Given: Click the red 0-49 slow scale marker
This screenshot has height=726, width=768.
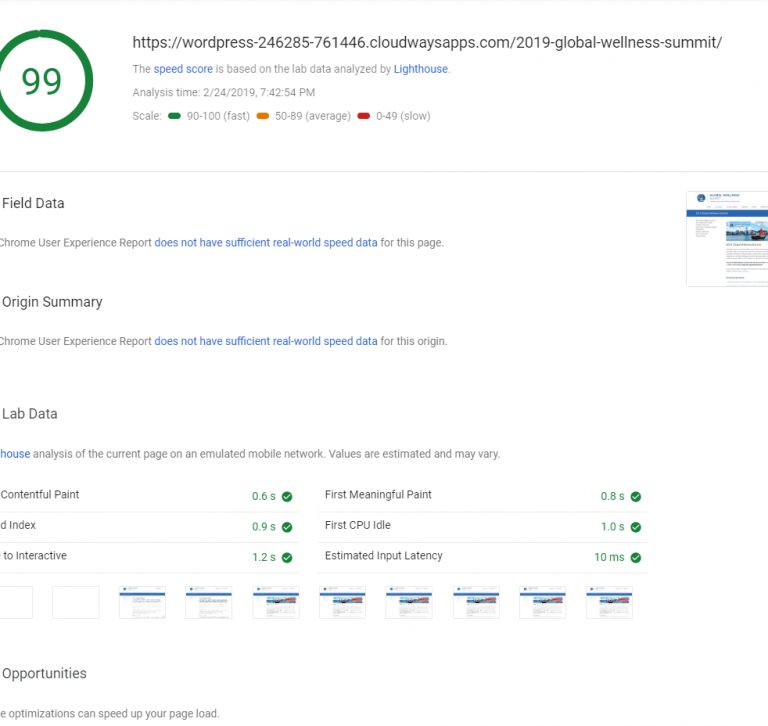Looking at the screenshot, I should (363, 116).
